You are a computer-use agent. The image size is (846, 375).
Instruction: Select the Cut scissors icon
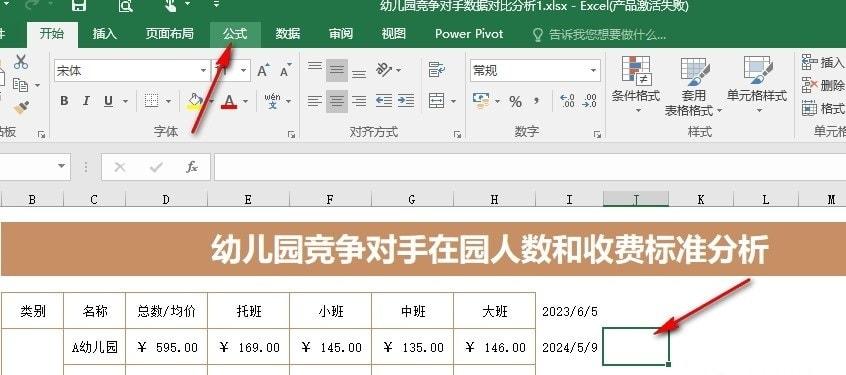click(21, 62)
